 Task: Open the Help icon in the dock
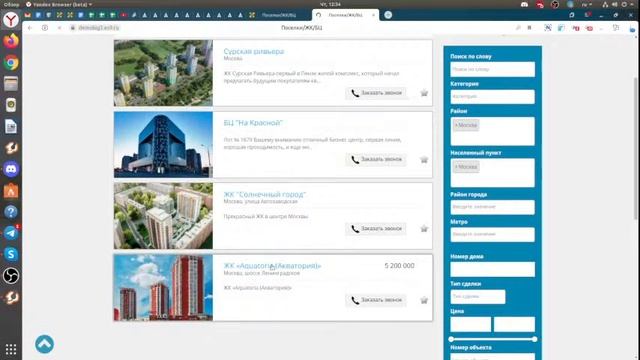[11, 212]
